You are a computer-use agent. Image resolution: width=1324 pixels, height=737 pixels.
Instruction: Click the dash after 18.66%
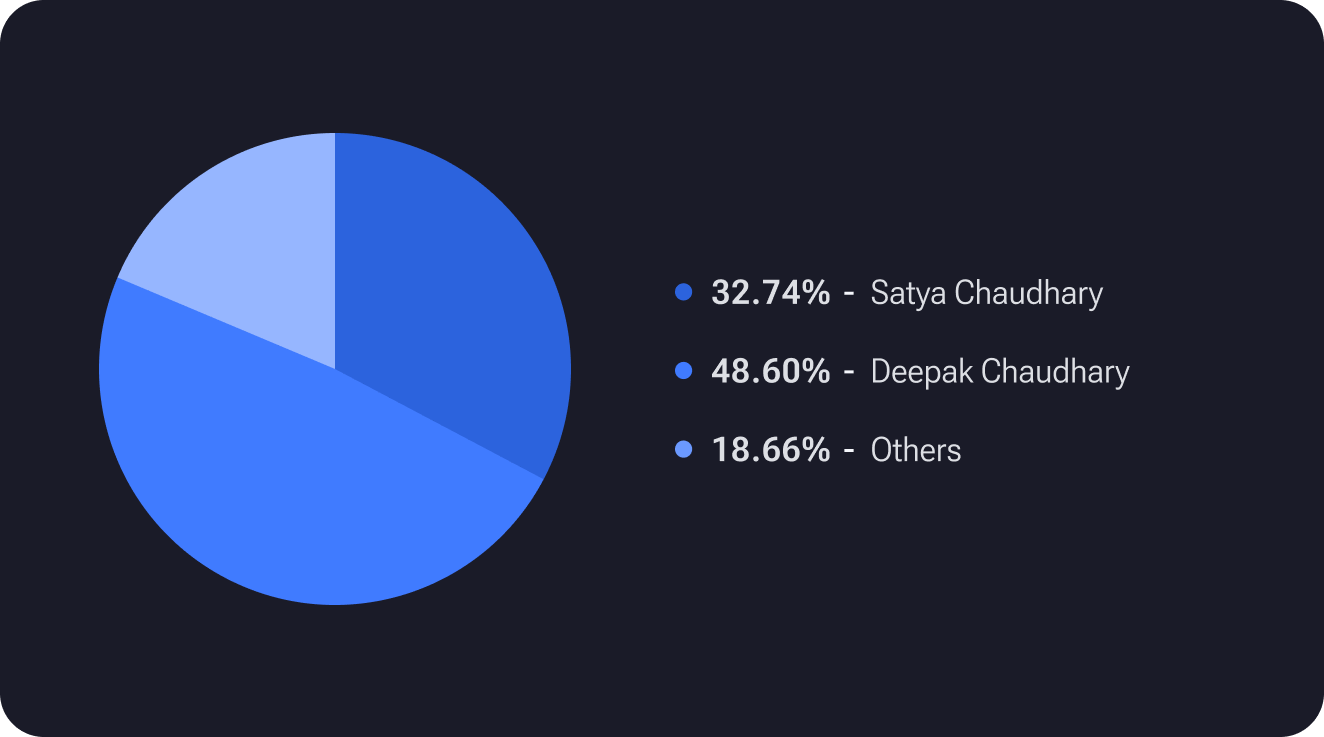[849, 451]
